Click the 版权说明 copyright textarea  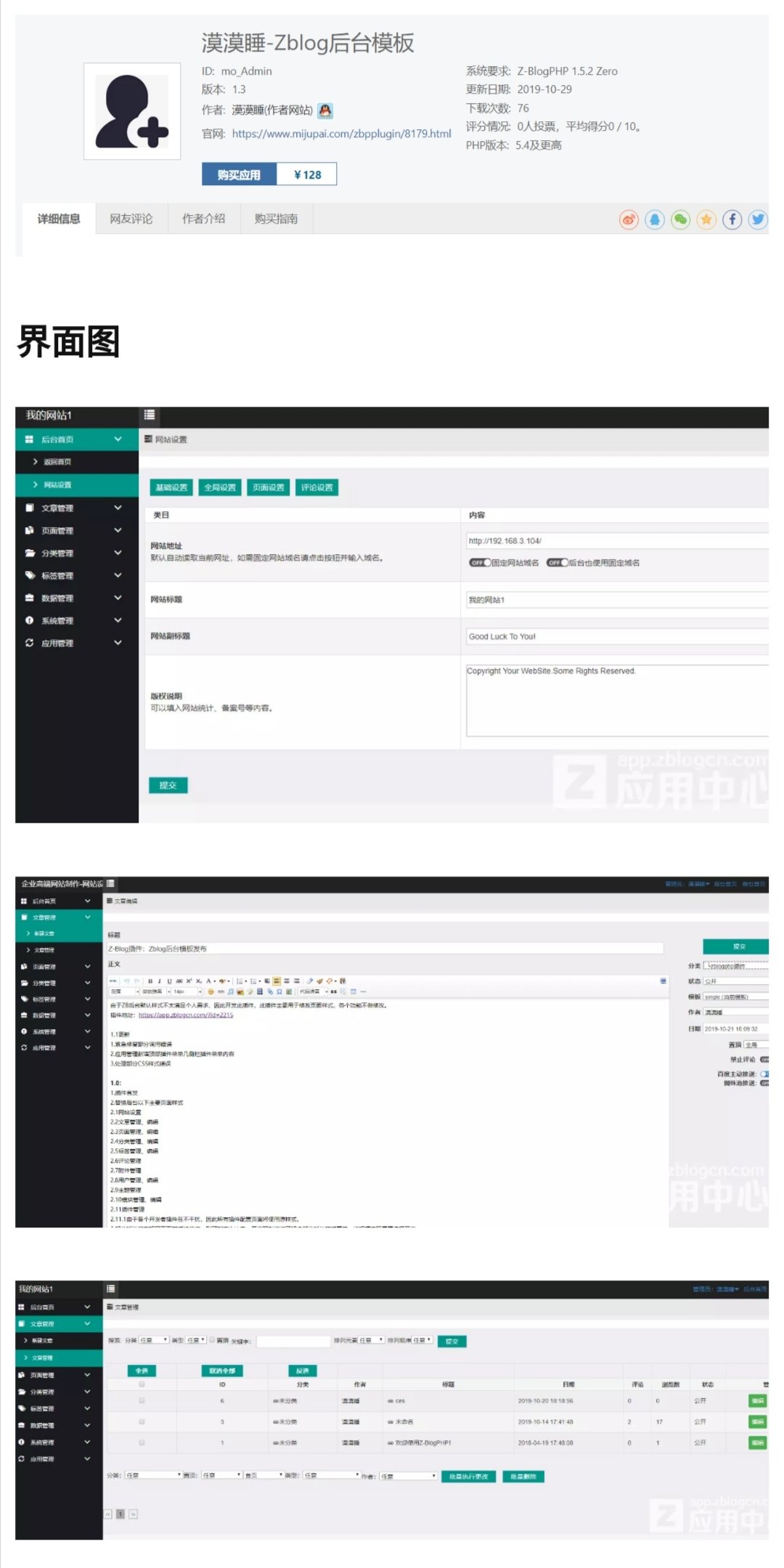[617, 700]
